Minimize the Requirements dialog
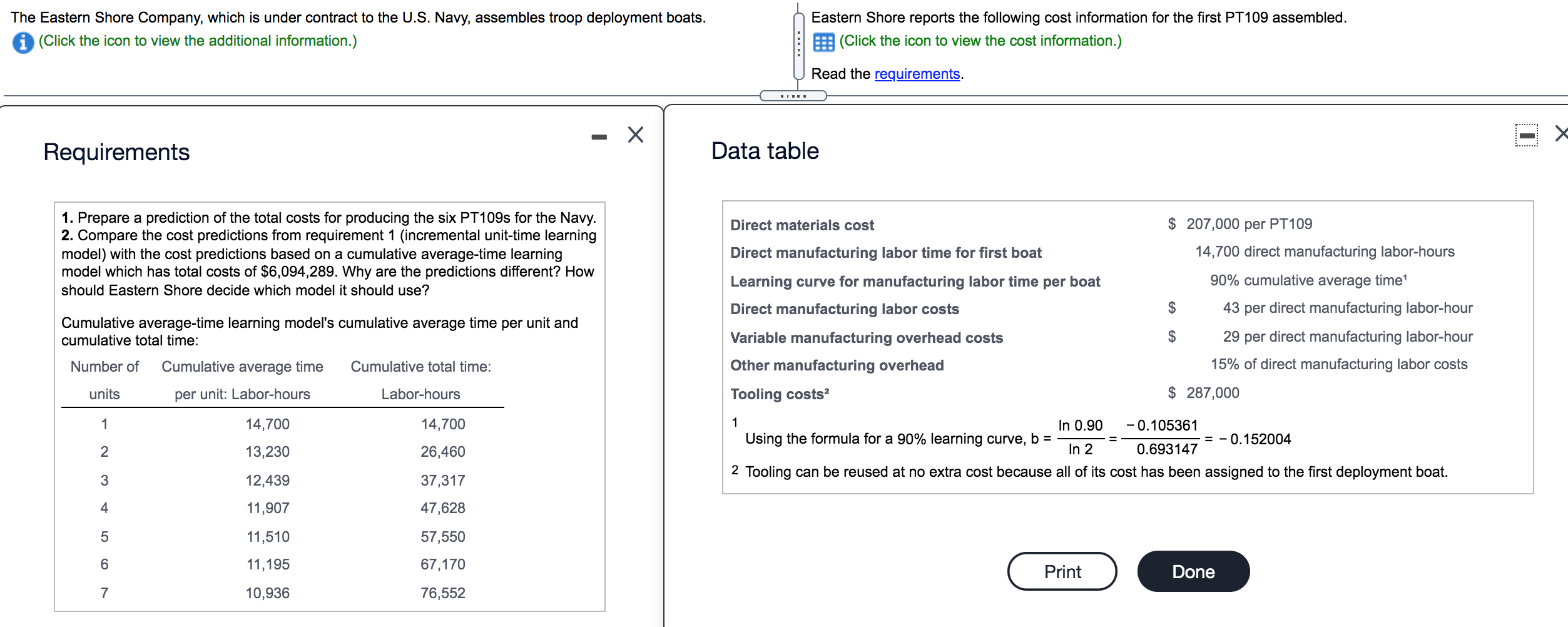Screen dimensions: 1568x627 click(x=599, y=136)
